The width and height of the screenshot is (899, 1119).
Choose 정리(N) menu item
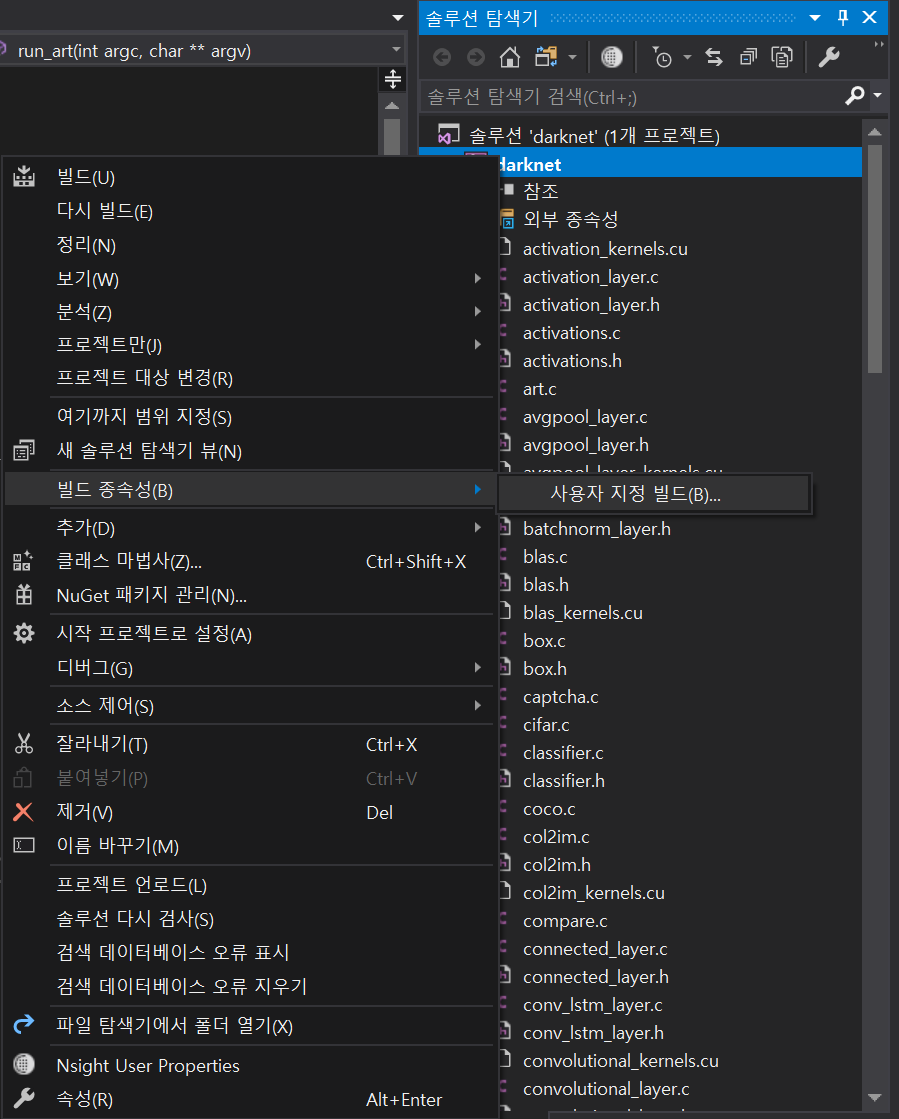(250, 245)
